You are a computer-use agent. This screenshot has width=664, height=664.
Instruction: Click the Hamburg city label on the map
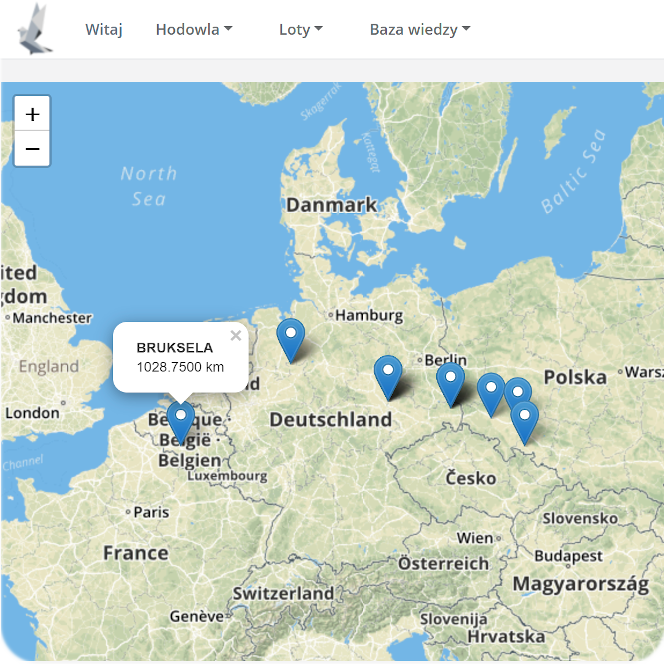[x=368, y=315]
